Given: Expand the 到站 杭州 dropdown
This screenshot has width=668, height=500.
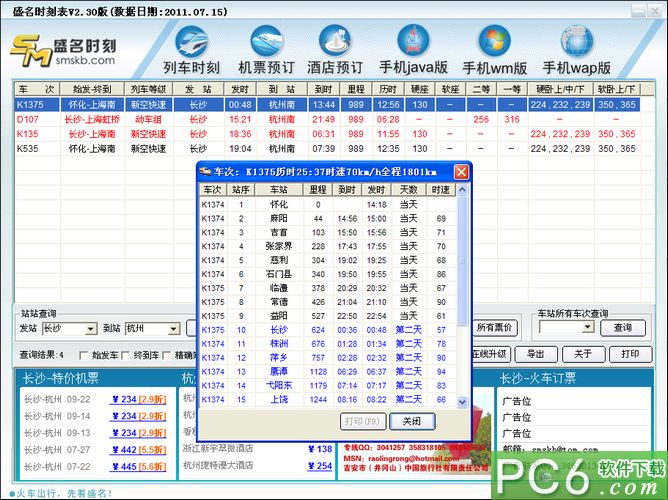Looking at the screenshot, I should (x=173, y=329).
